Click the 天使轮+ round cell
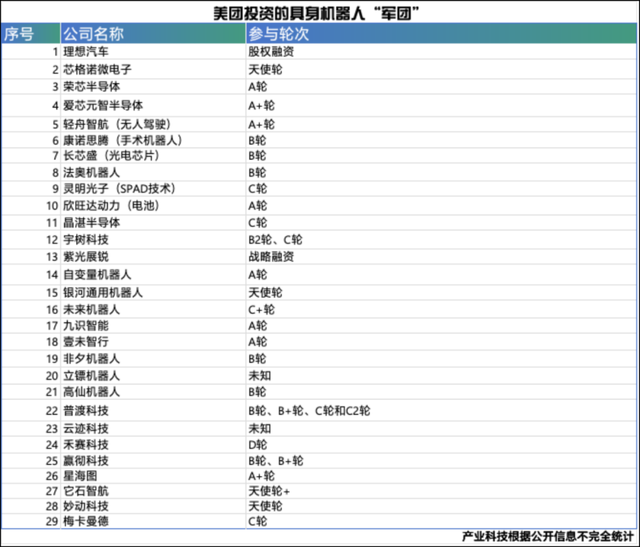Viewport: 640px width, 547px height. [x=441, y=491]
